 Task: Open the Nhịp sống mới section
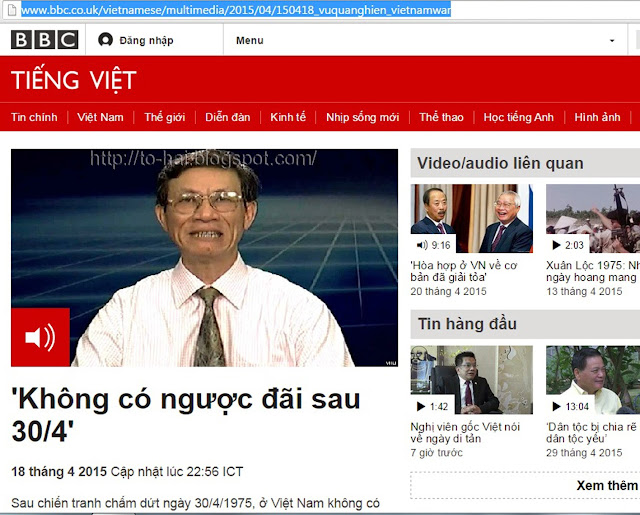point(362,117)
